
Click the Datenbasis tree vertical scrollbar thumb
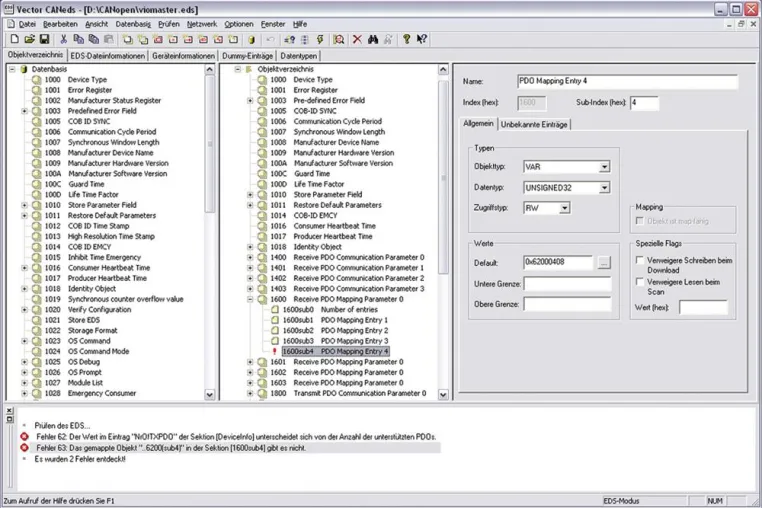click(x=209, y=143)
